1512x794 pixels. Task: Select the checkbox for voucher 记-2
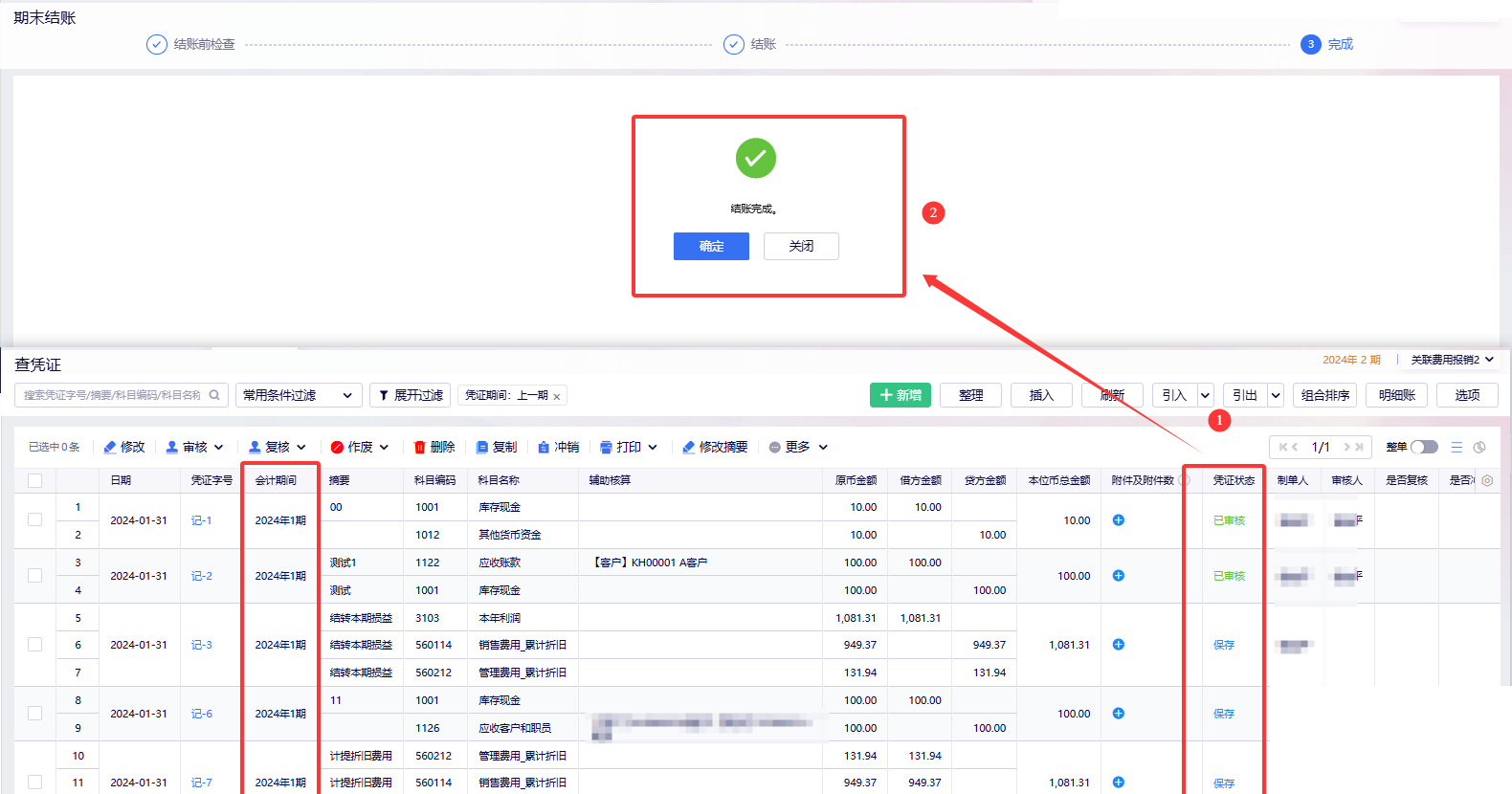click(x=35, y=576)
